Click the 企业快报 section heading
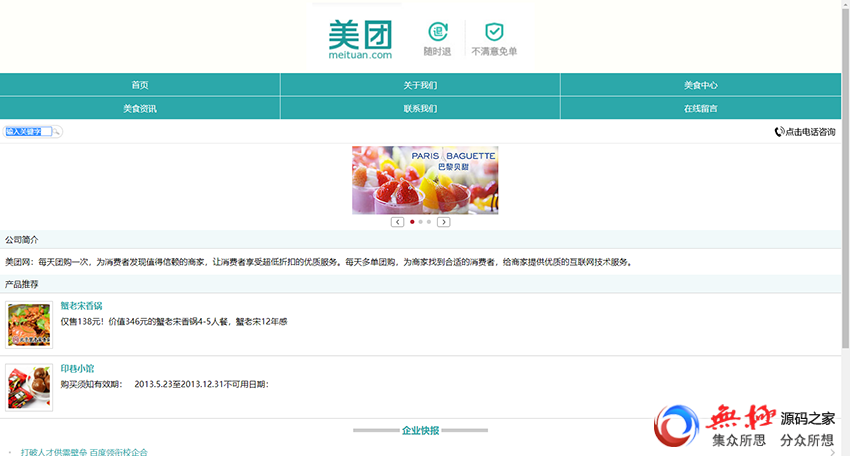Screen dimensions: 850x456 pyautogui.click(x=421, y=431)
